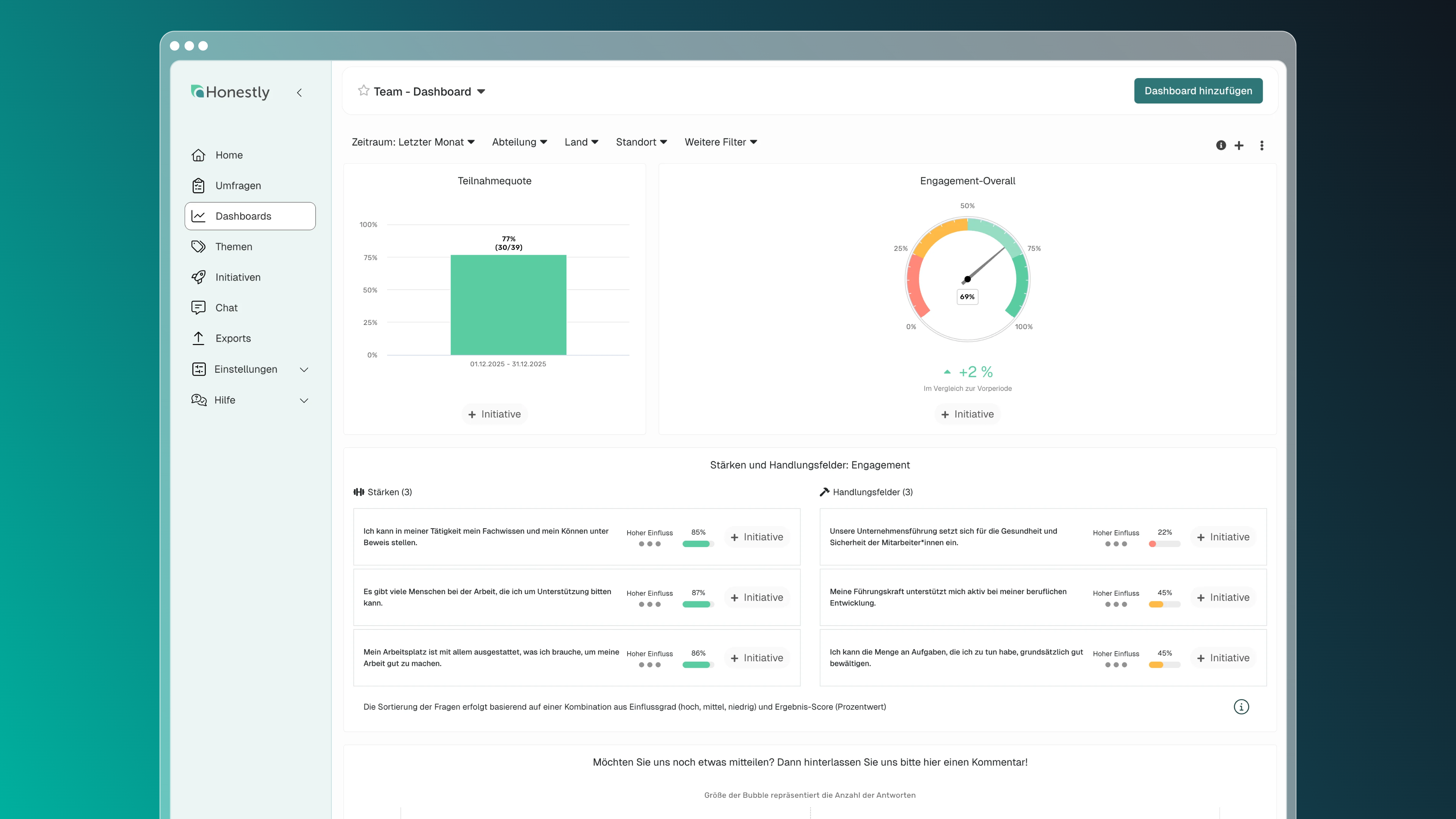
Task: Open the Team - Dashboard selector dropdown
Action: 481,91
